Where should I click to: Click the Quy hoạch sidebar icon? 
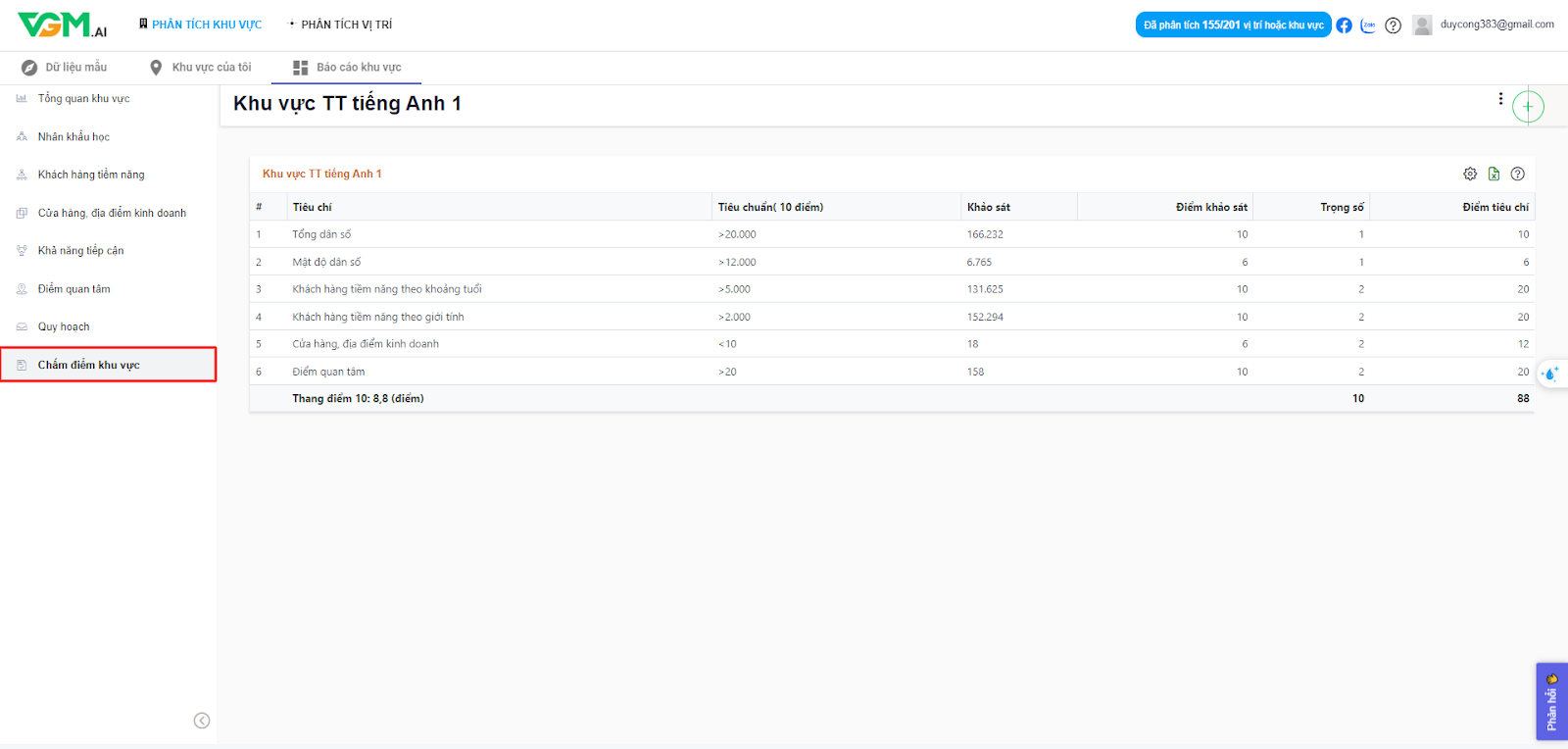point(22,326)
